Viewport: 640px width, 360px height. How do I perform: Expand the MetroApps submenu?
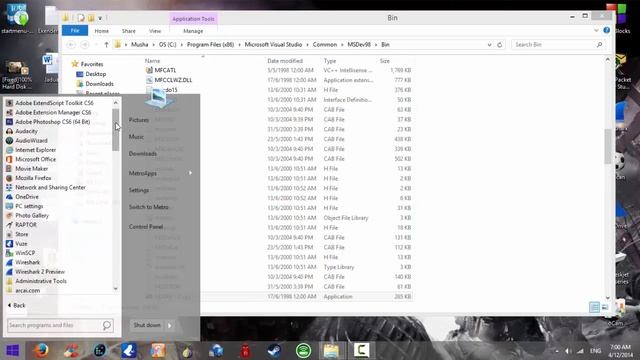pyautogui.click(x=191, y=173)
